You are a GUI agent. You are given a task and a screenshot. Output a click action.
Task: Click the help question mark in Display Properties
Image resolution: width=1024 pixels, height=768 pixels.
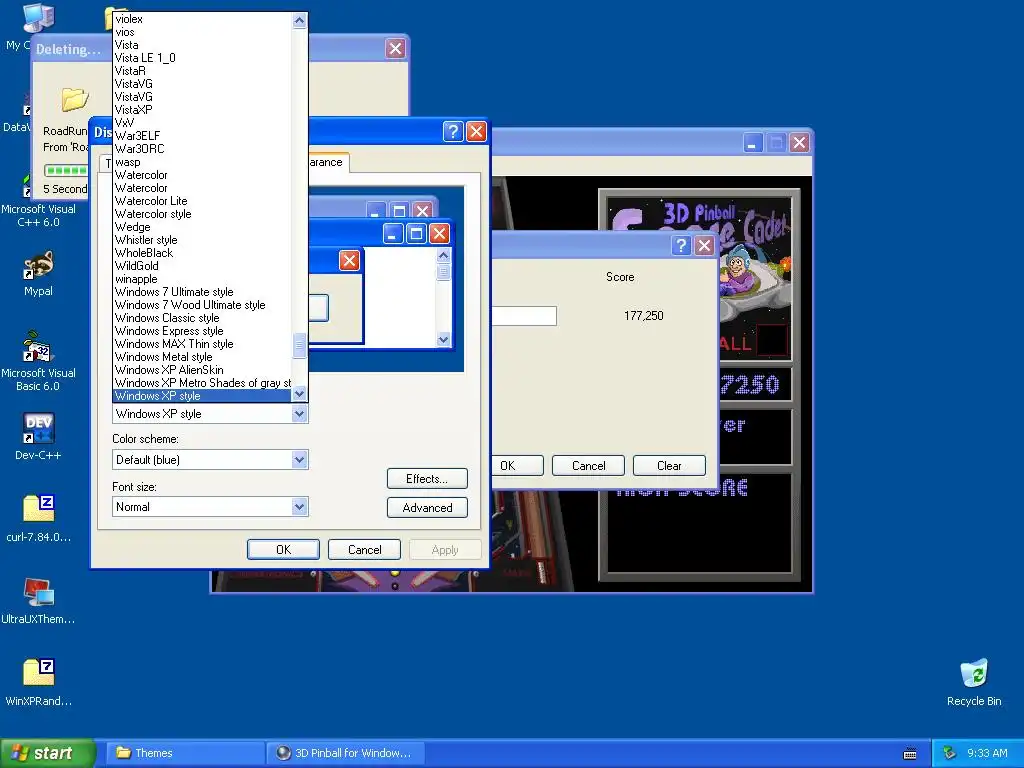[x=453, y=131]
